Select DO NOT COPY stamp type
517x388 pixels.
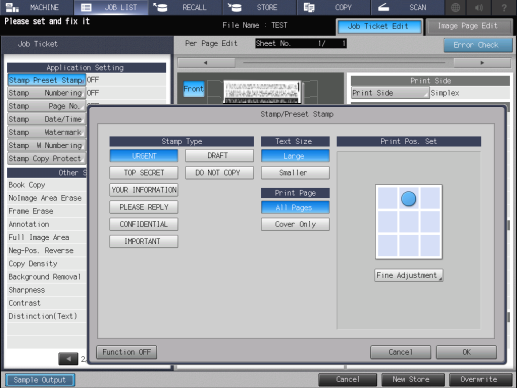tap(219, 173)
